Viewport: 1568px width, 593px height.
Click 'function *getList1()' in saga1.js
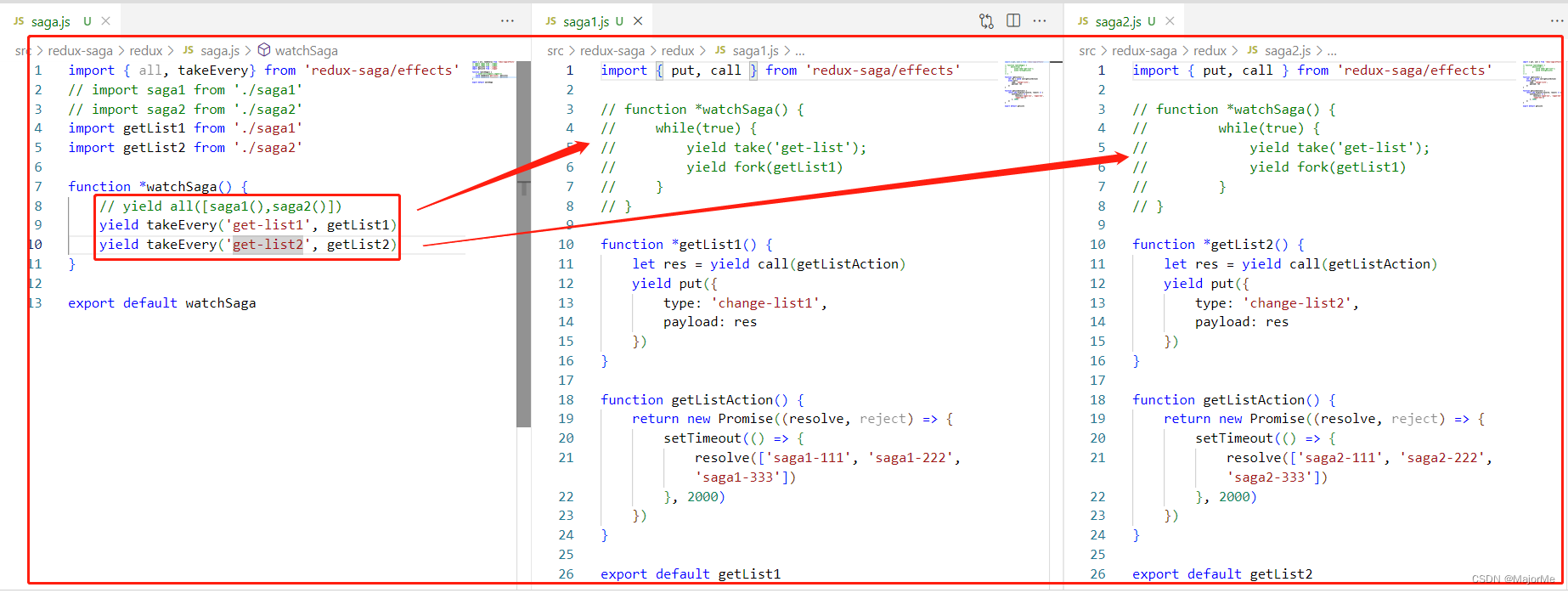(x=686, y=244)
